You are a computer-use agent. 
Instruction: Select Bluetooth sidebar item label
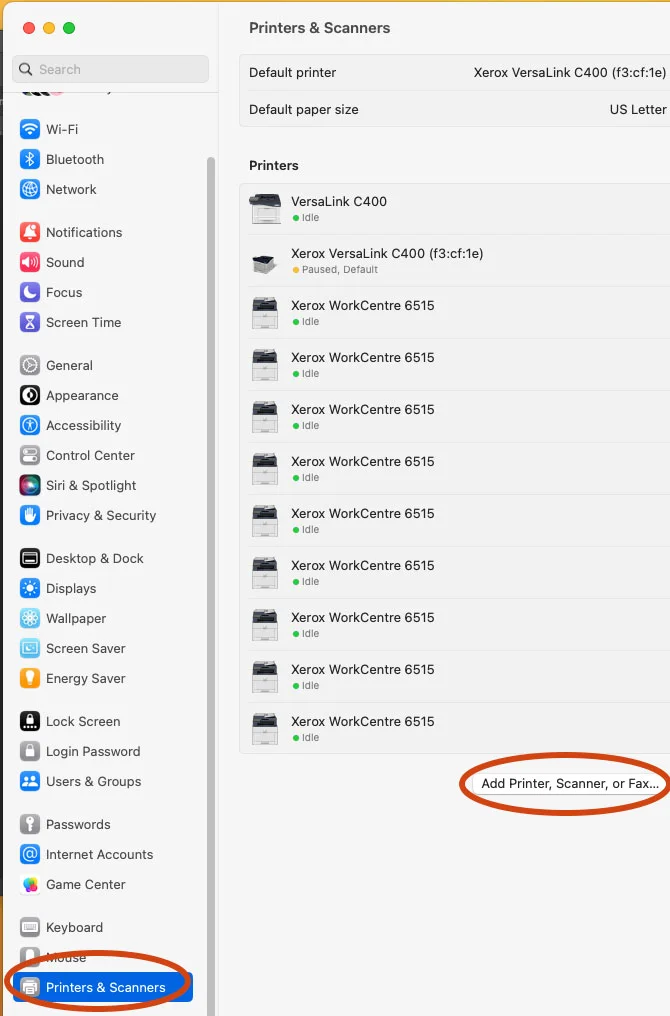coord(75,159)
